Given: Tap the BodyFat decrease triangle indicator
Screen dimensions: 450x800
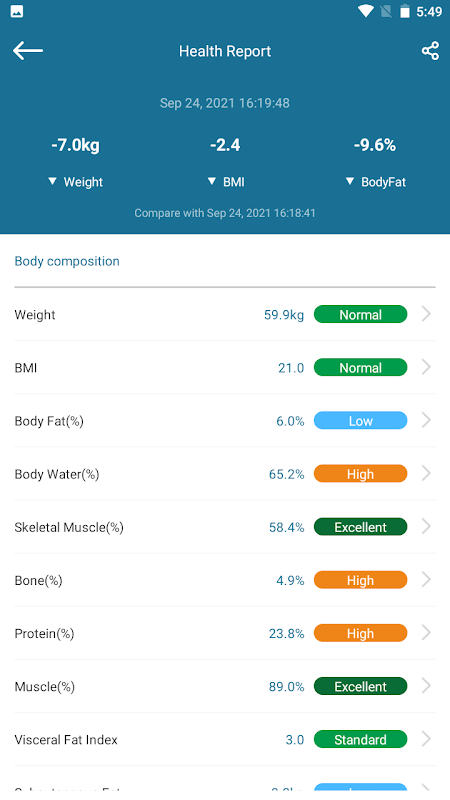Looking at the screenshot, I should 349,181.
